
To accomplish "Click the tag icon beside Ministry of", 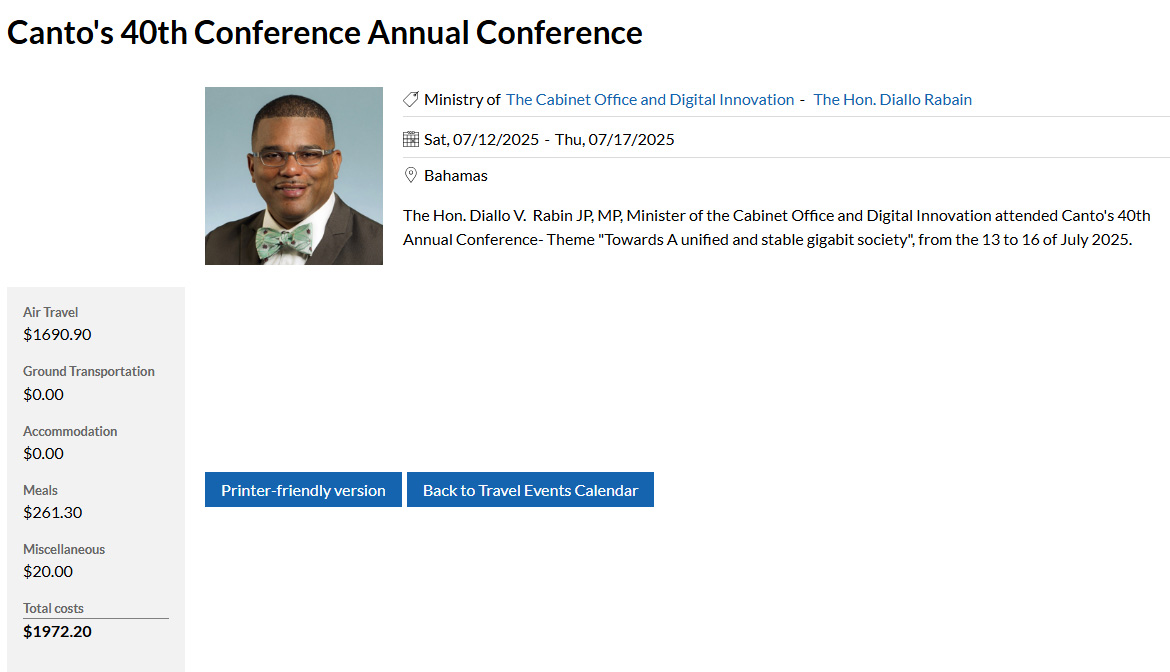I will 411,99.
